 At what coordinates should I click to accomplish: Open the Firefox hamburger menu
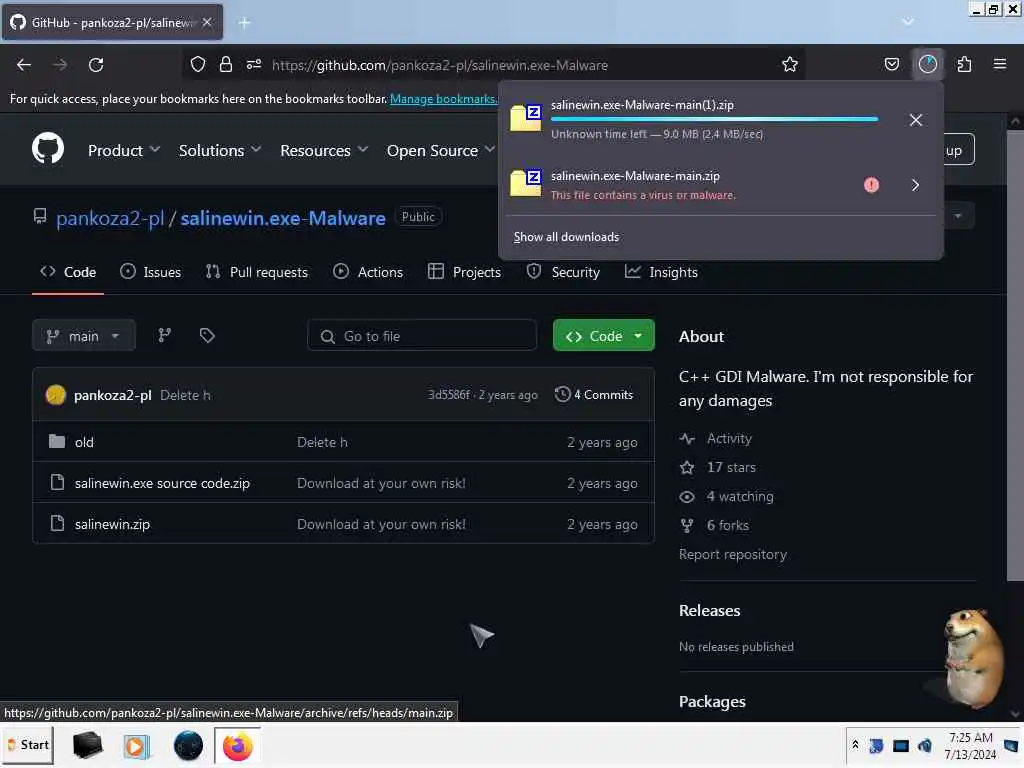pos(1000,64)
